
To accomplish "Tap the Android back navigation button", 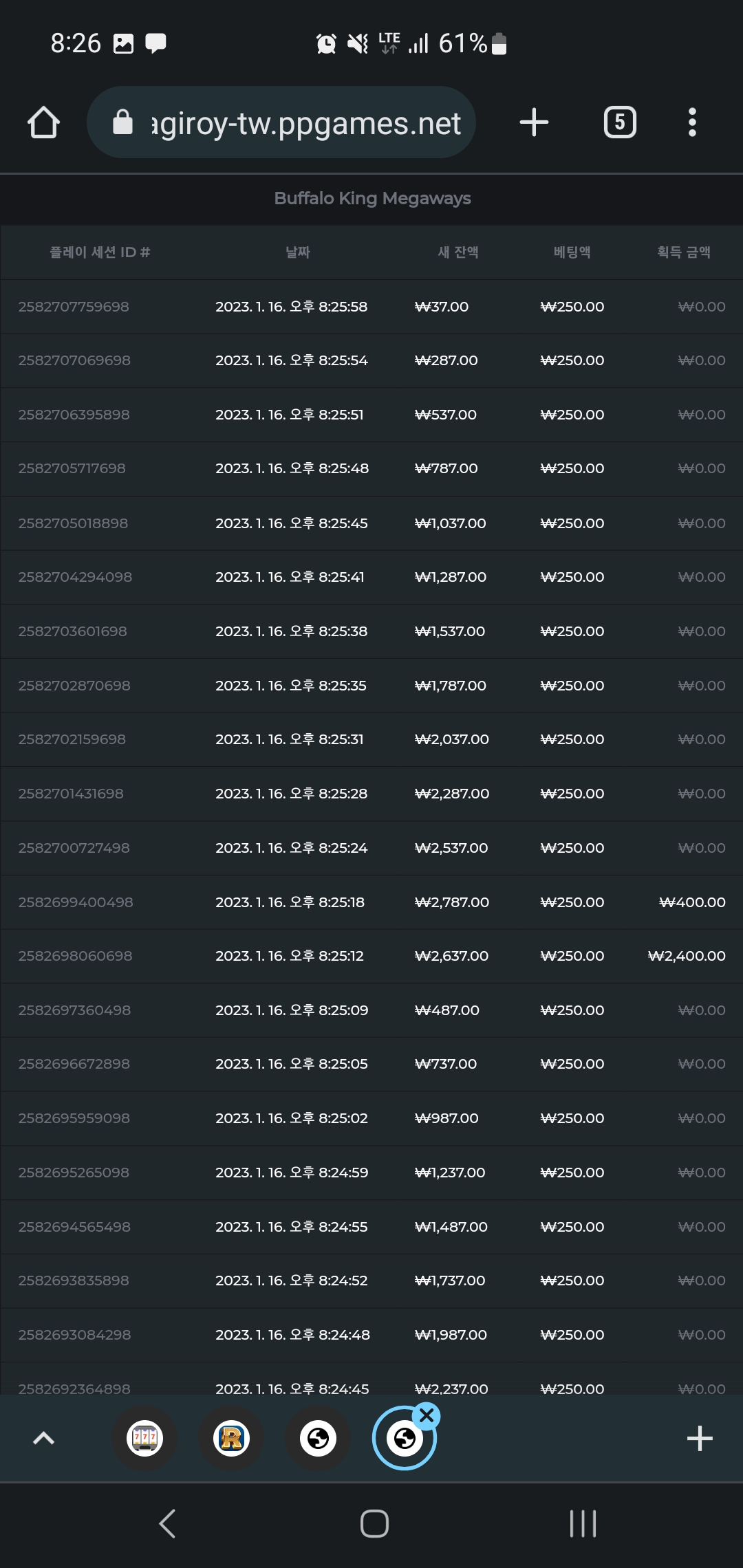I will (167, 1524).
